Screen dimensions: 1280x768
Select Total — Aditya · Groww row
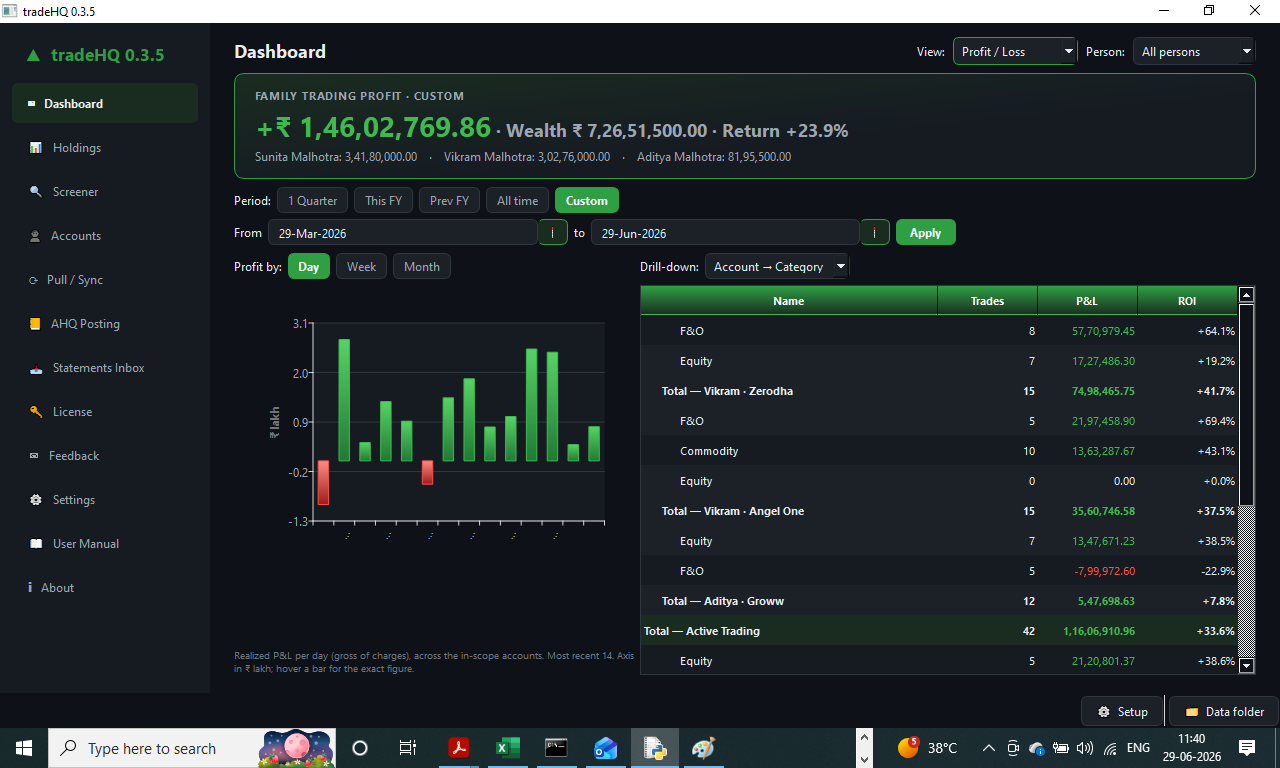click(939, 601)
